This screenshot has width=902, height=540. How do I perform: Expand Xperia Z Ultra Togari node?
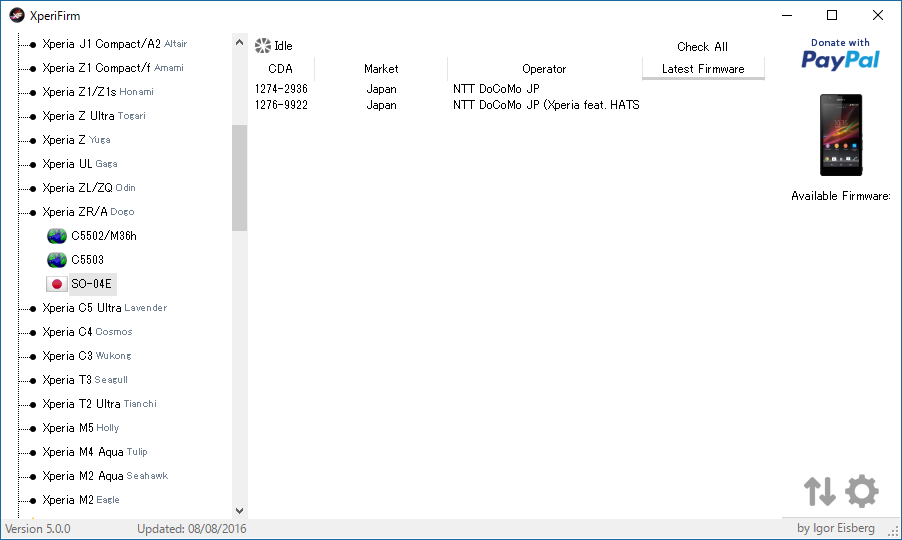click(x=32, y=117)
